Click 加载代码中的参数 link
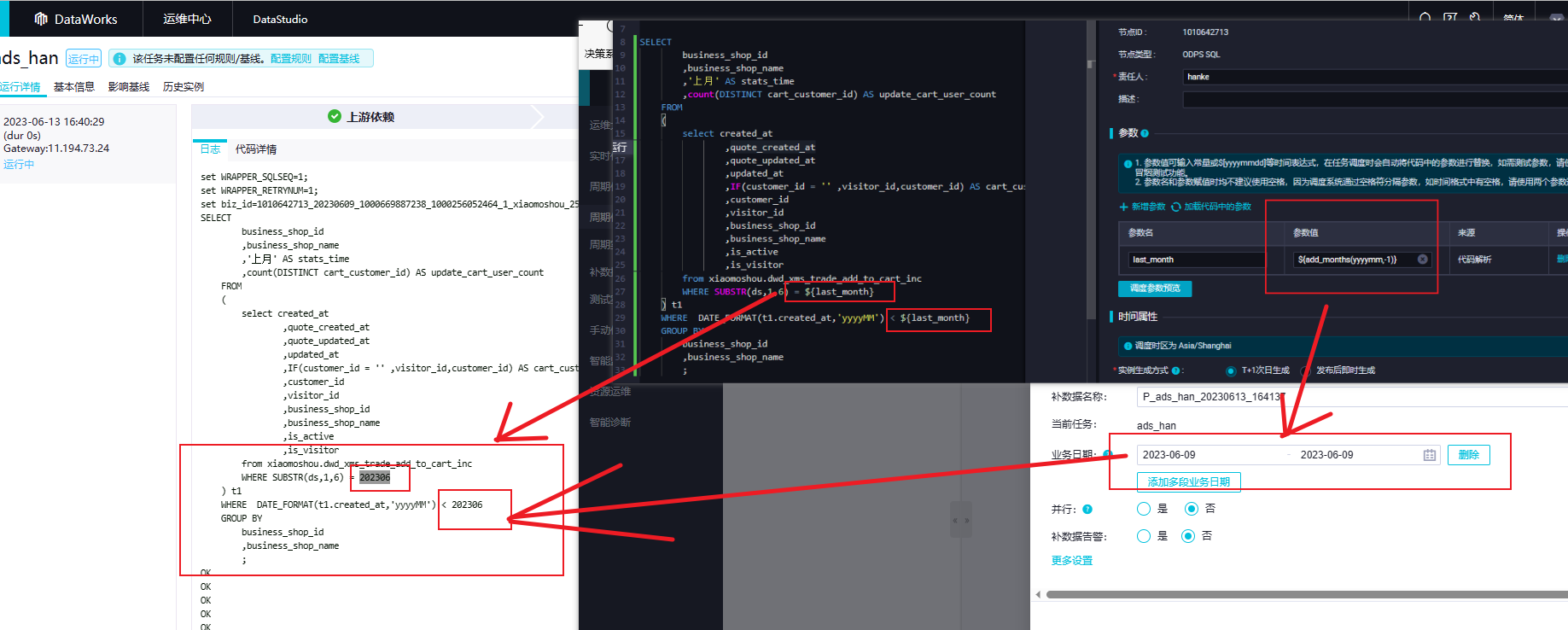 coord(1218,207)
